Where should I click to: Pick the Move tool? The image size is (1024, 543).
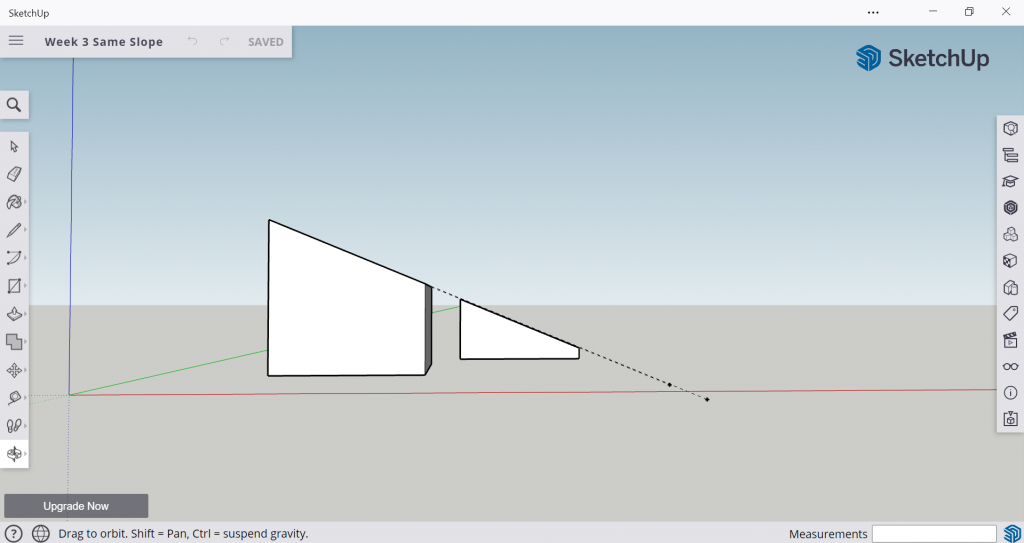click(x=14, y=370)
